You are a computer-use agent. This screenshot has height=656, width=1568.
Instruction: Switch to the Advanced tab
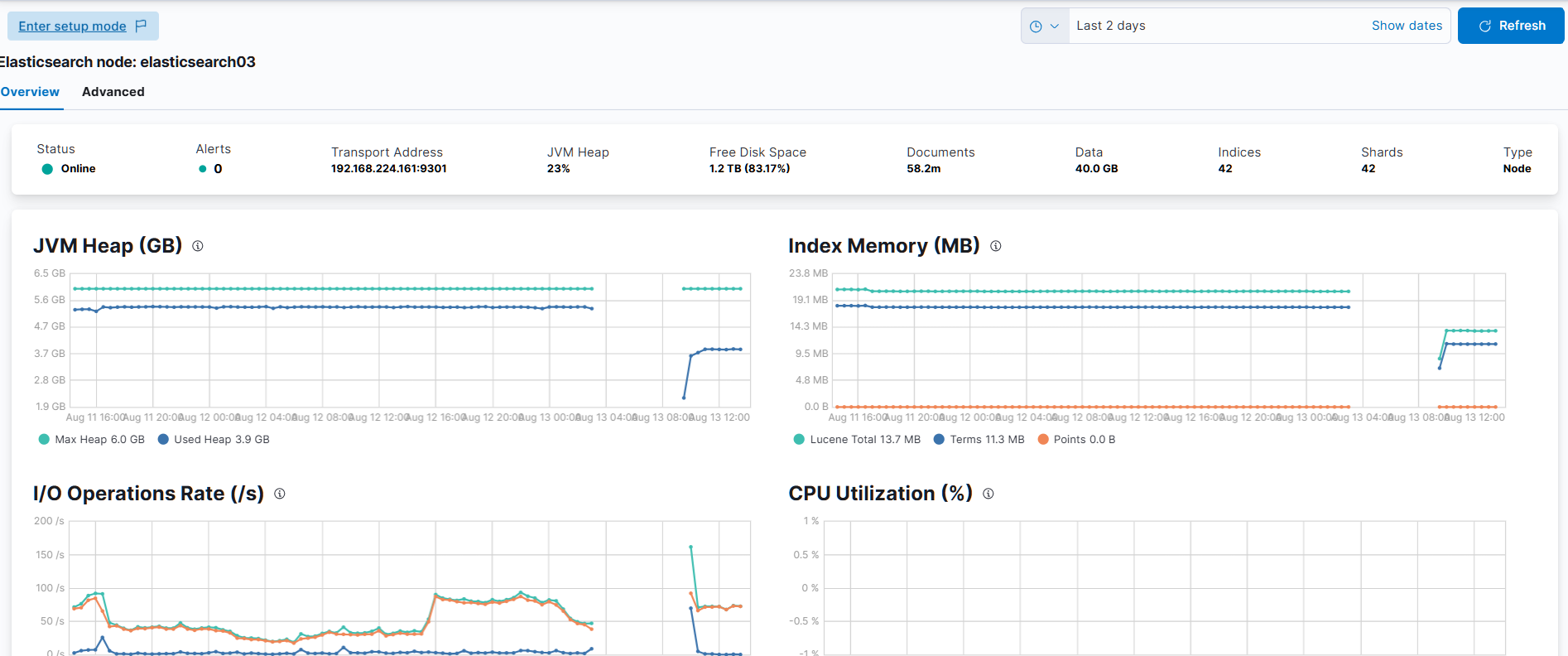tap(113, 92)
